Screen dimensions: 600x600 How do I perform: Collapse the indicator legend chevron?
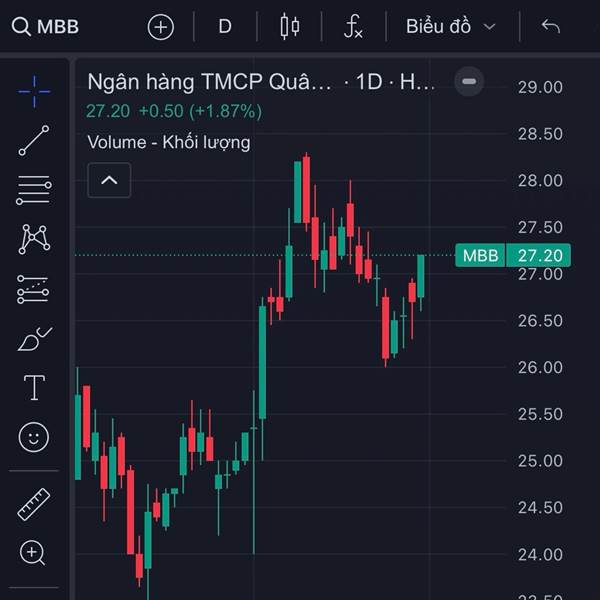tap(109, 180)
